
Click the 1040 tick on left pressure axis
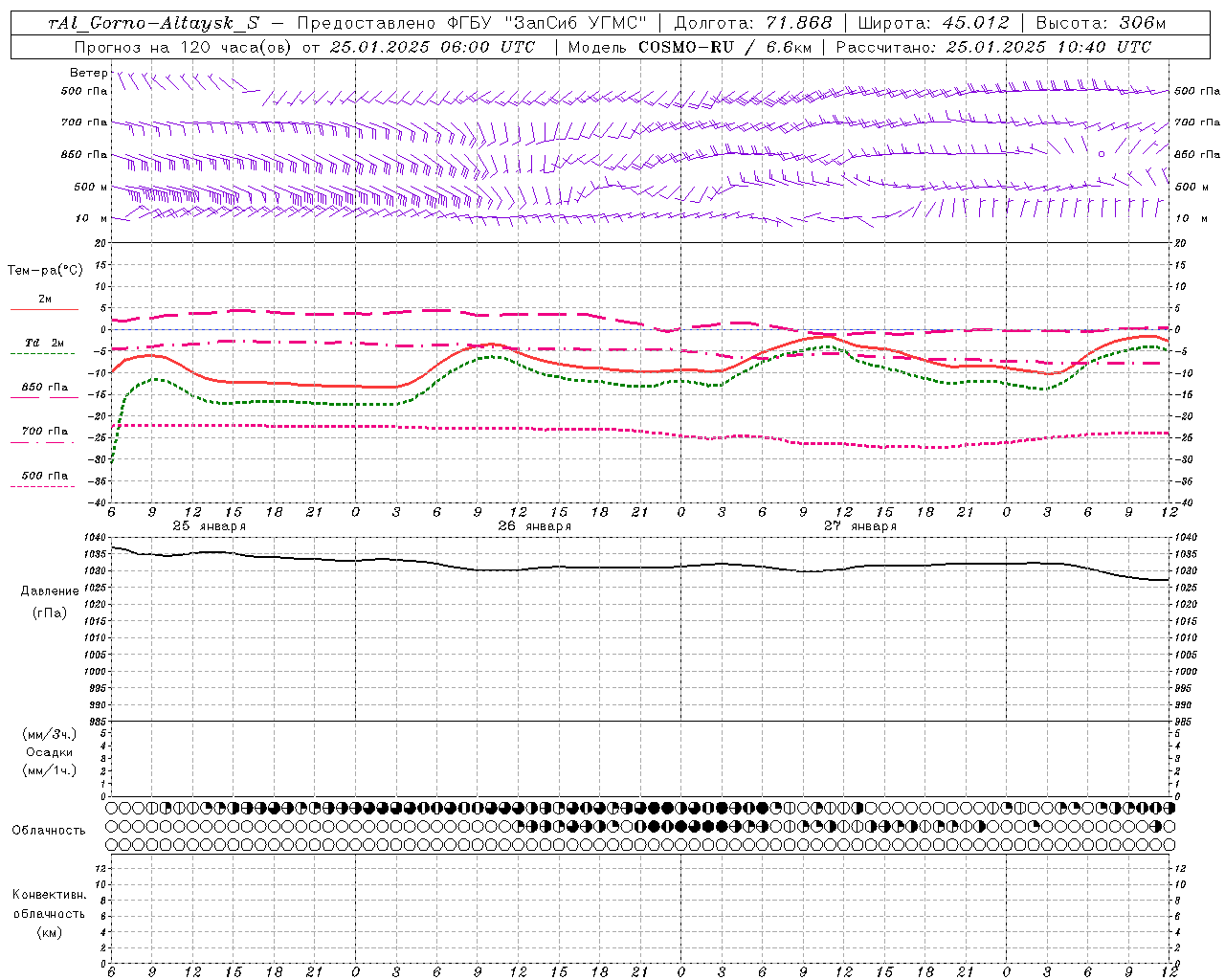(97, 538)
